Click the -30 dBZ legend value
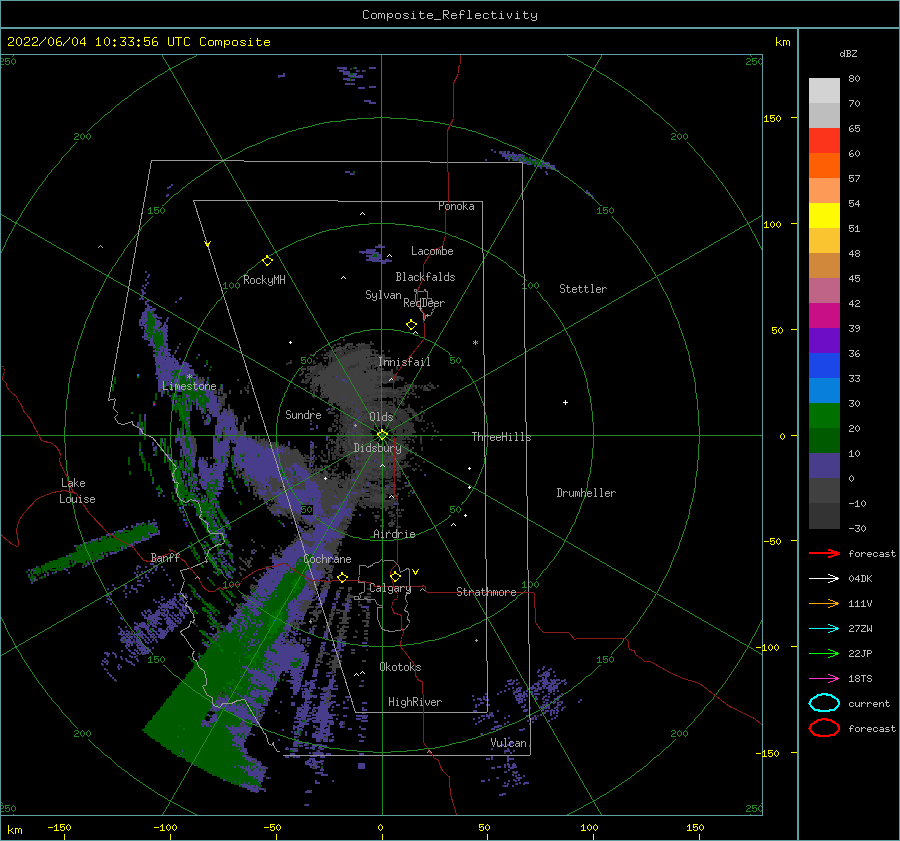The width and height of the screenshot is (900, 841). [x=857, y=528]
